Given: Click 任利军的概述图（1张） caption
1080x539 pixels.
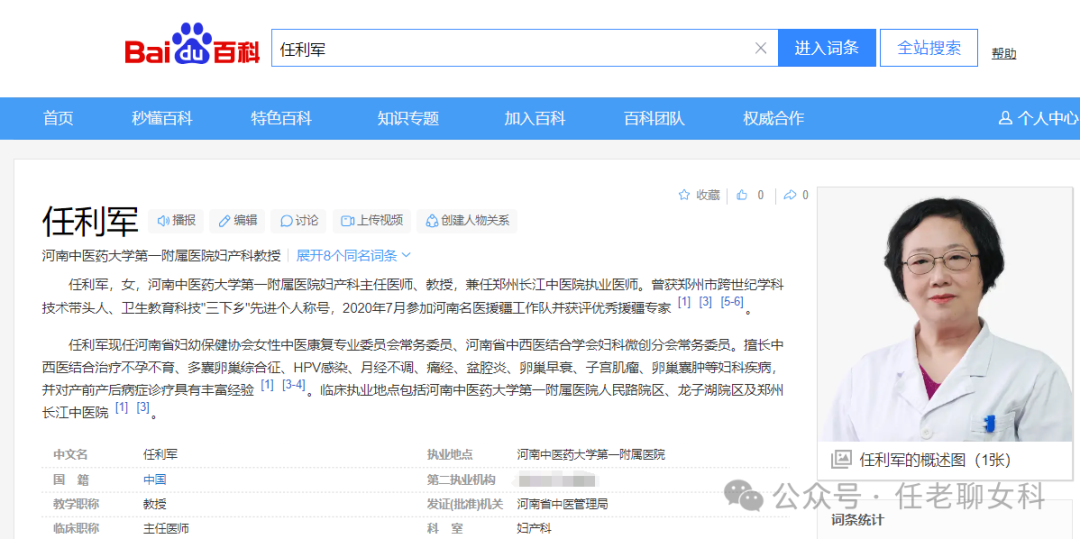Looking at the screenshot, I should click(x=935, y=461).
